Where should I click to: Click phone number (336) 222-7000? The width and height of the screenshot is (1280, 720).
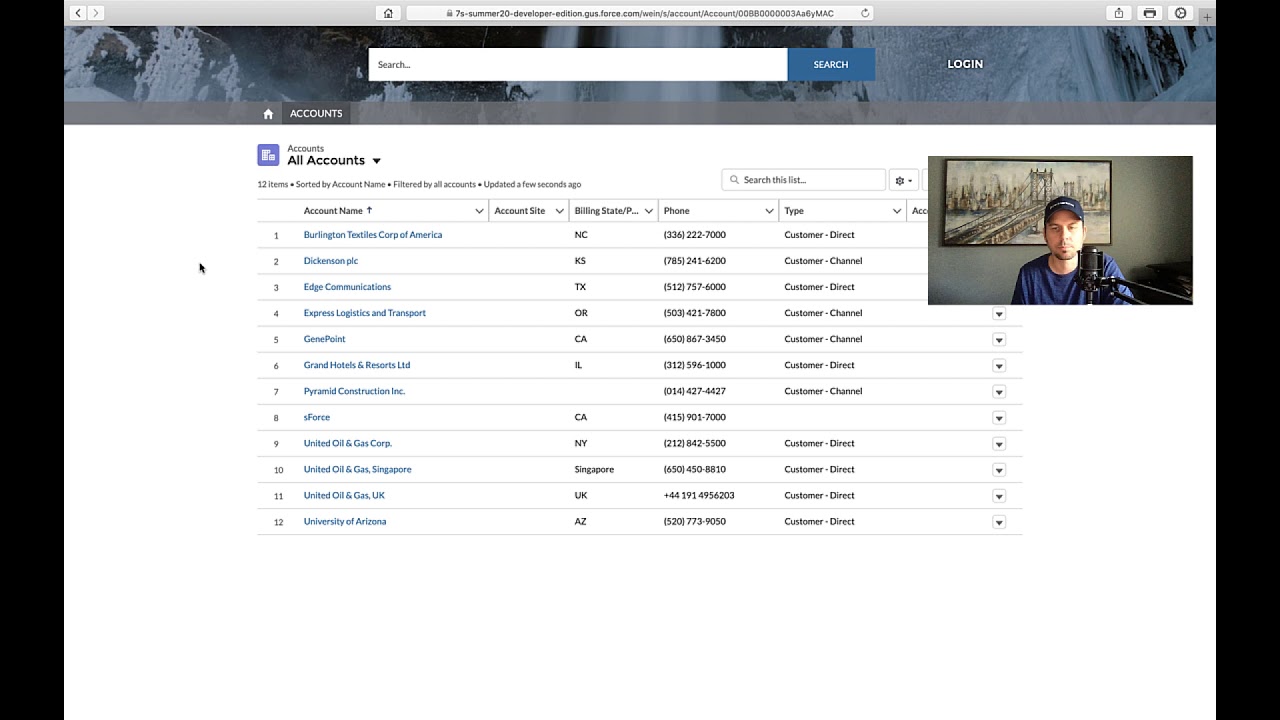[695, 235]
